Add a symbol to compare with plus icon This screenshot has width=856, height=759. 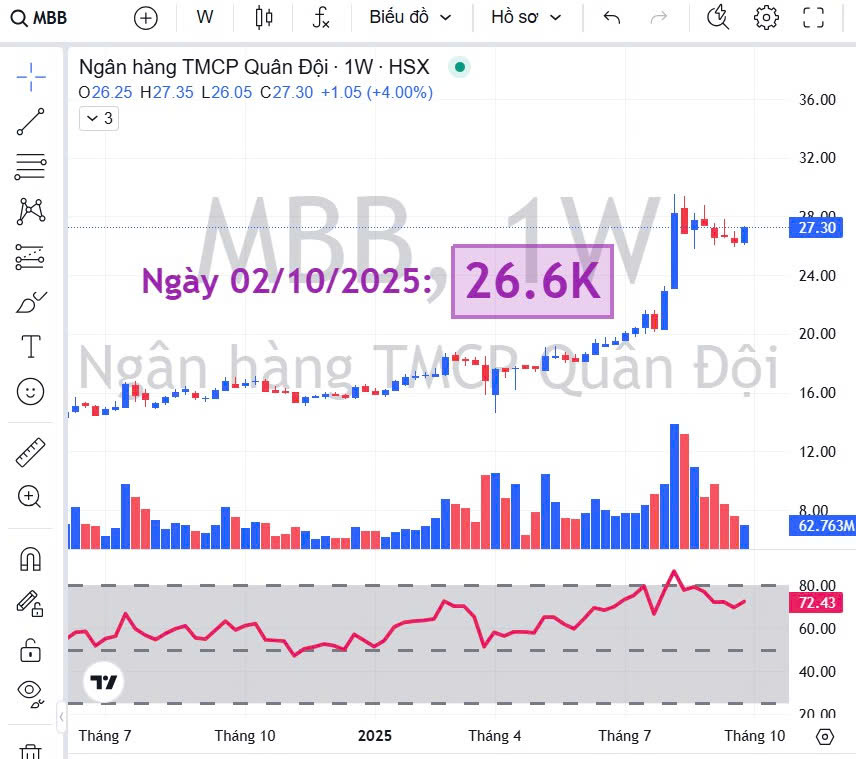146,18
